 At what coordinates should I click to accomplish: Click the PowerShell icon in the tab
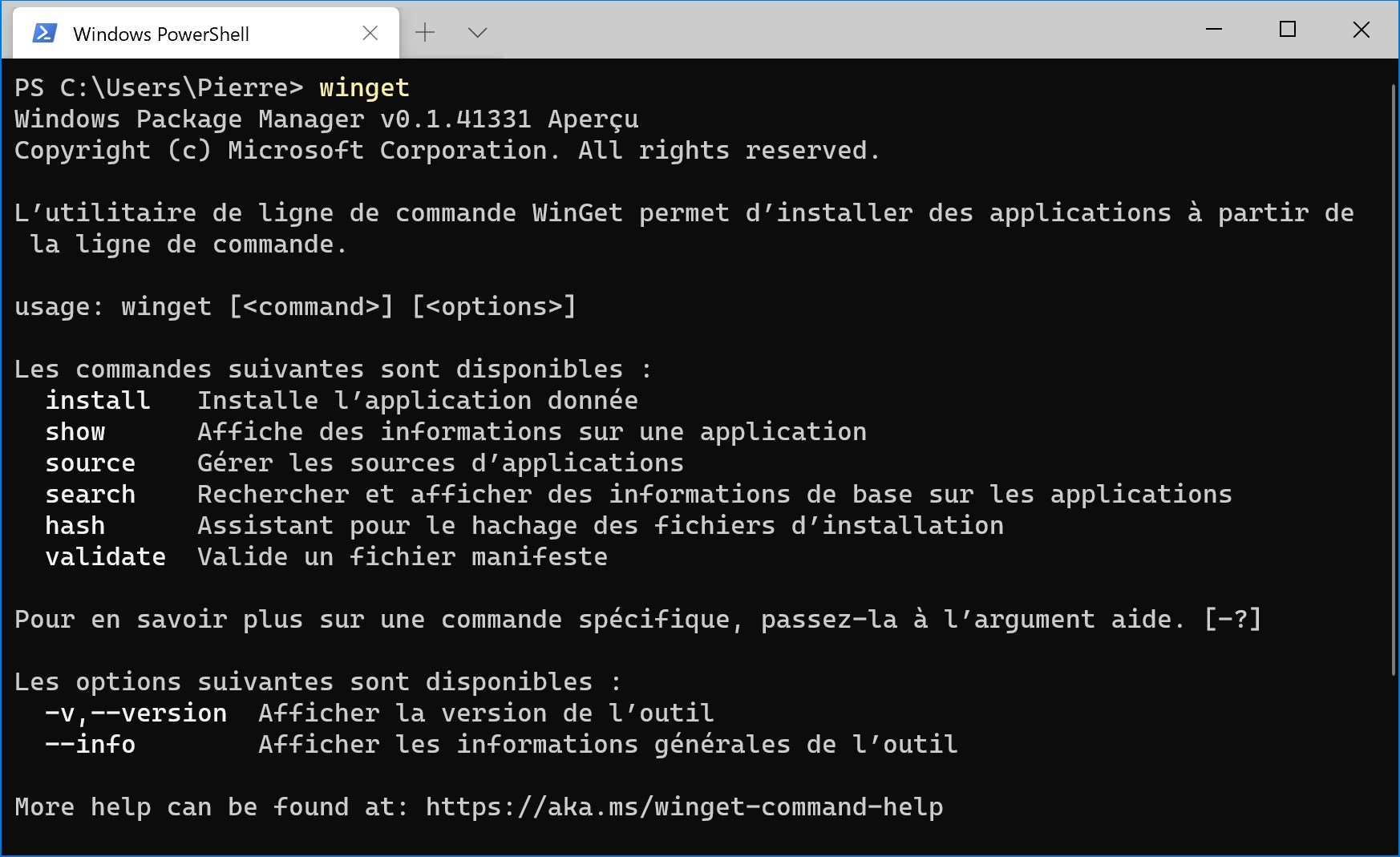pyautogui.click(x=44, y=34)
